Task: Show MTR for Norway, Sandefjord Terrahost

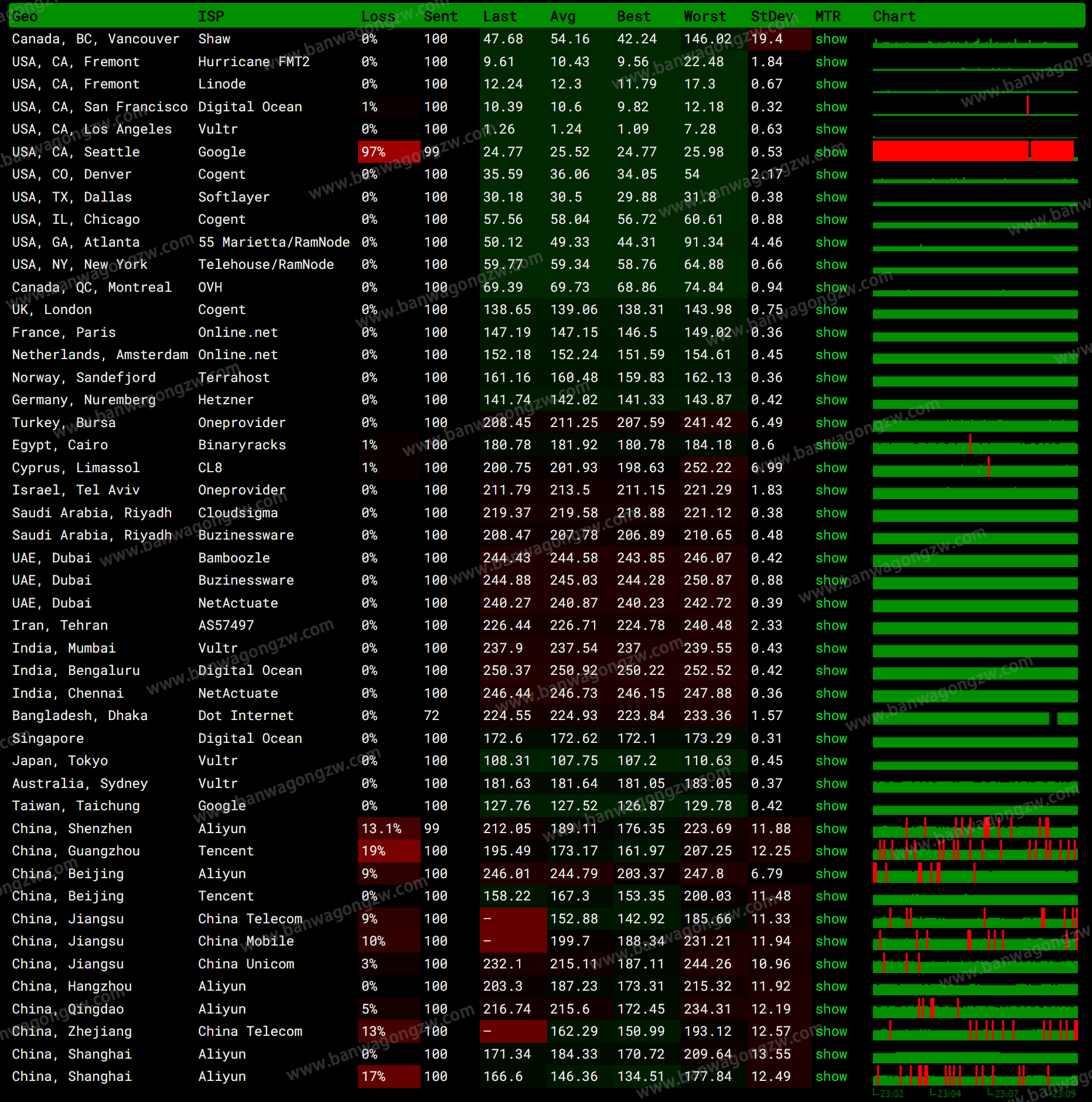Action: coord(831,378)
